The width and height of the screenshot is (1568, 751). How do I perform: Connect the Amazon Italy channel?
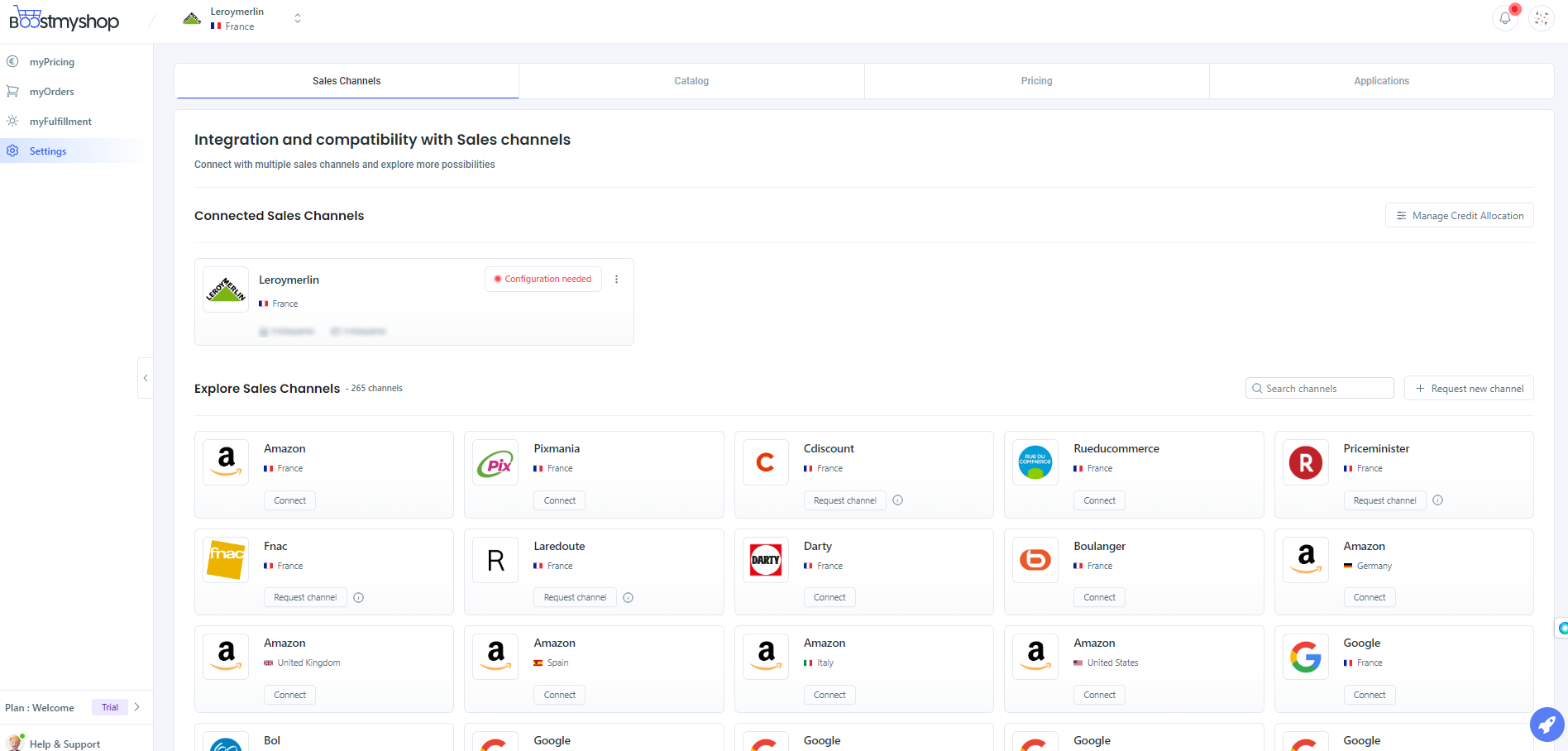(829, 695)
